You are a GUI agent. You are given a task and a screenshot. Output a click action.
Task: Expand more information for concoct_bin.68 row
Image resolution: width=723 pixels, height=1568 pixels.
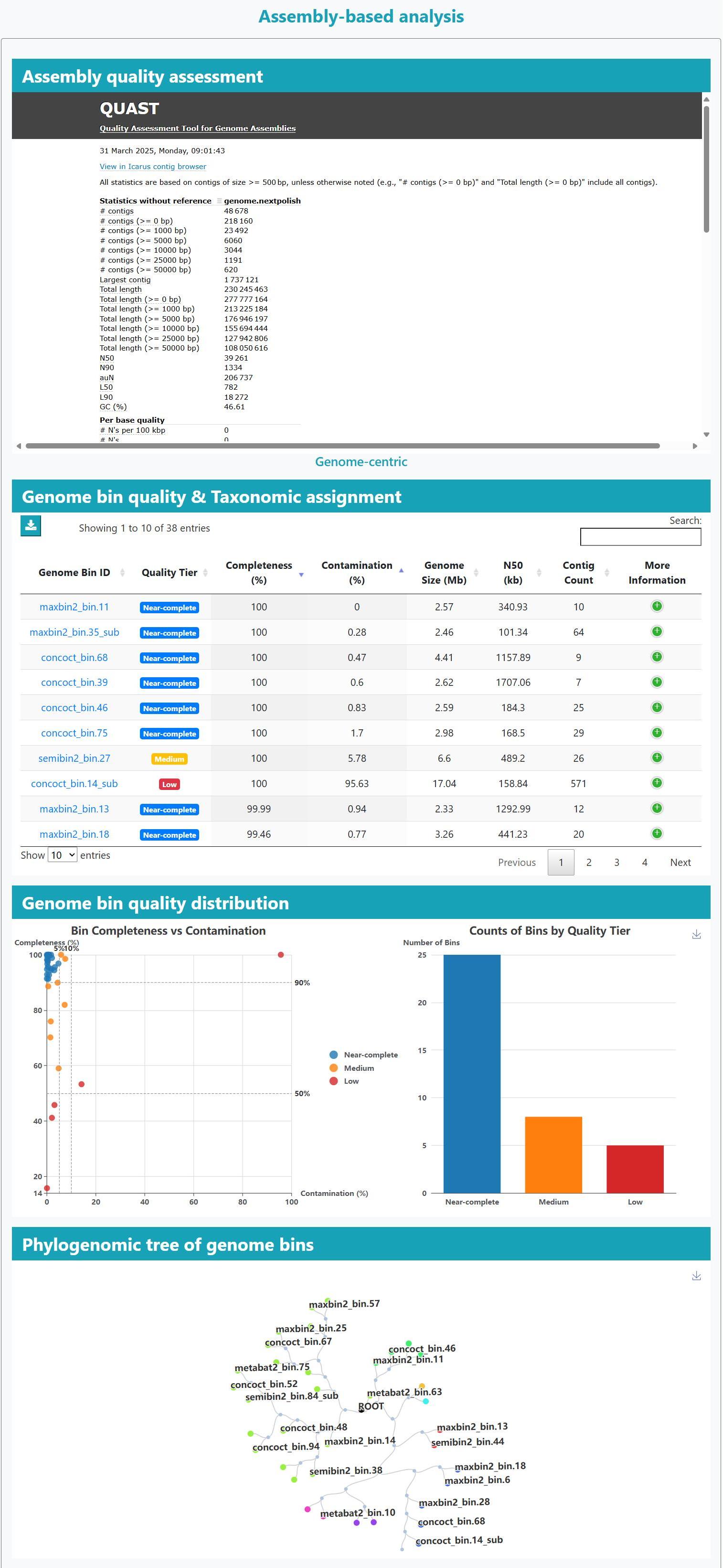pyautogui.click(x=657, y=657)
